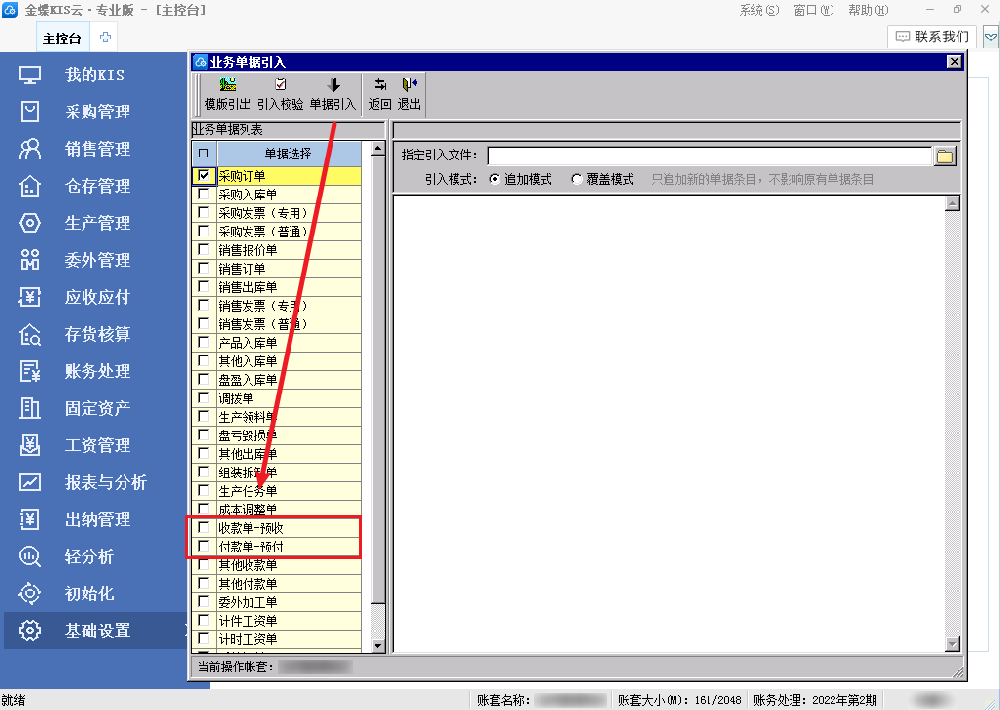
Task: Check the 收款单-预收 checkbox
Action: click(203, 527)
